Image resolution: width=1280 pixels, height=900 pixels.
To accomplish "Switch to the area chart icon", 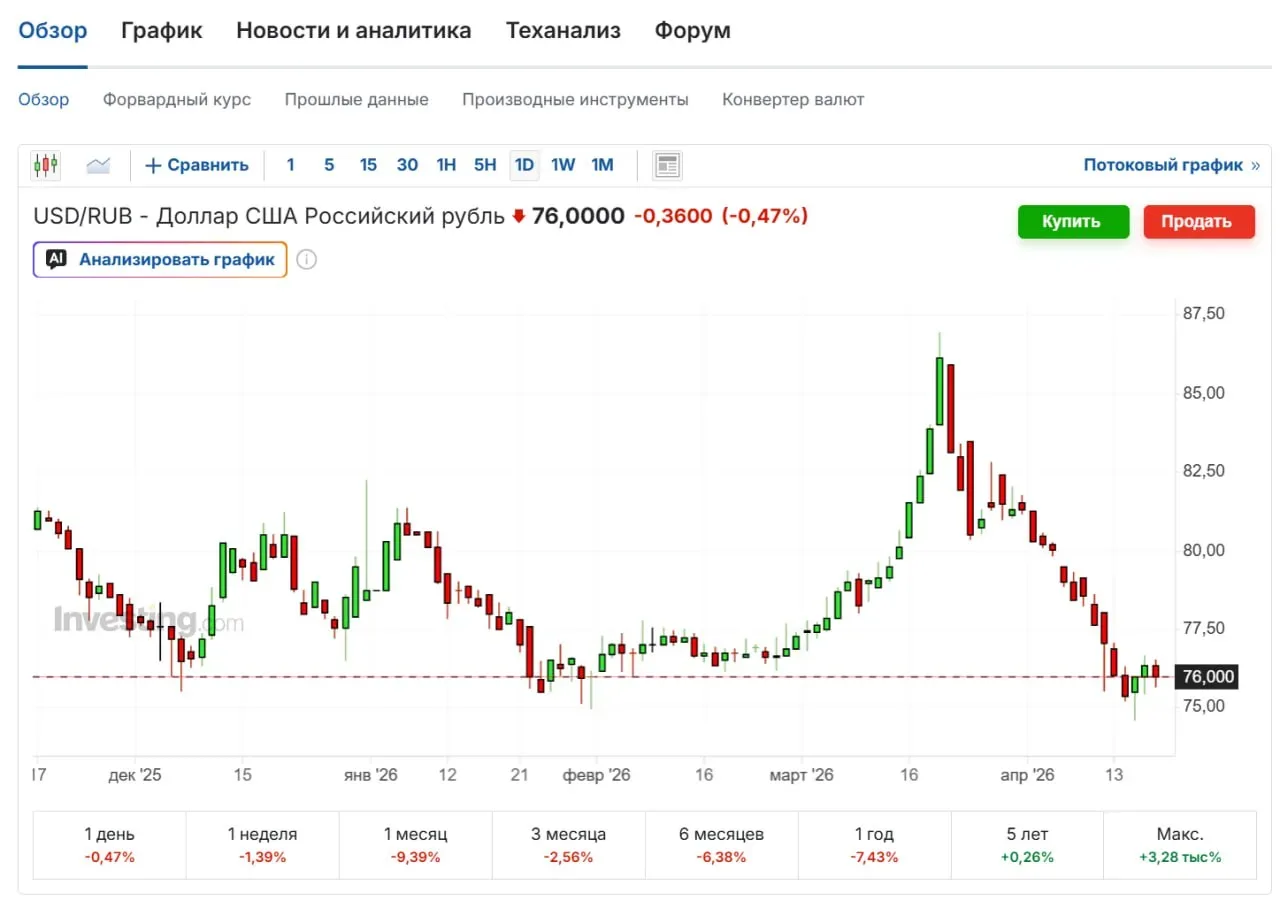I will (x=98, y=165).
